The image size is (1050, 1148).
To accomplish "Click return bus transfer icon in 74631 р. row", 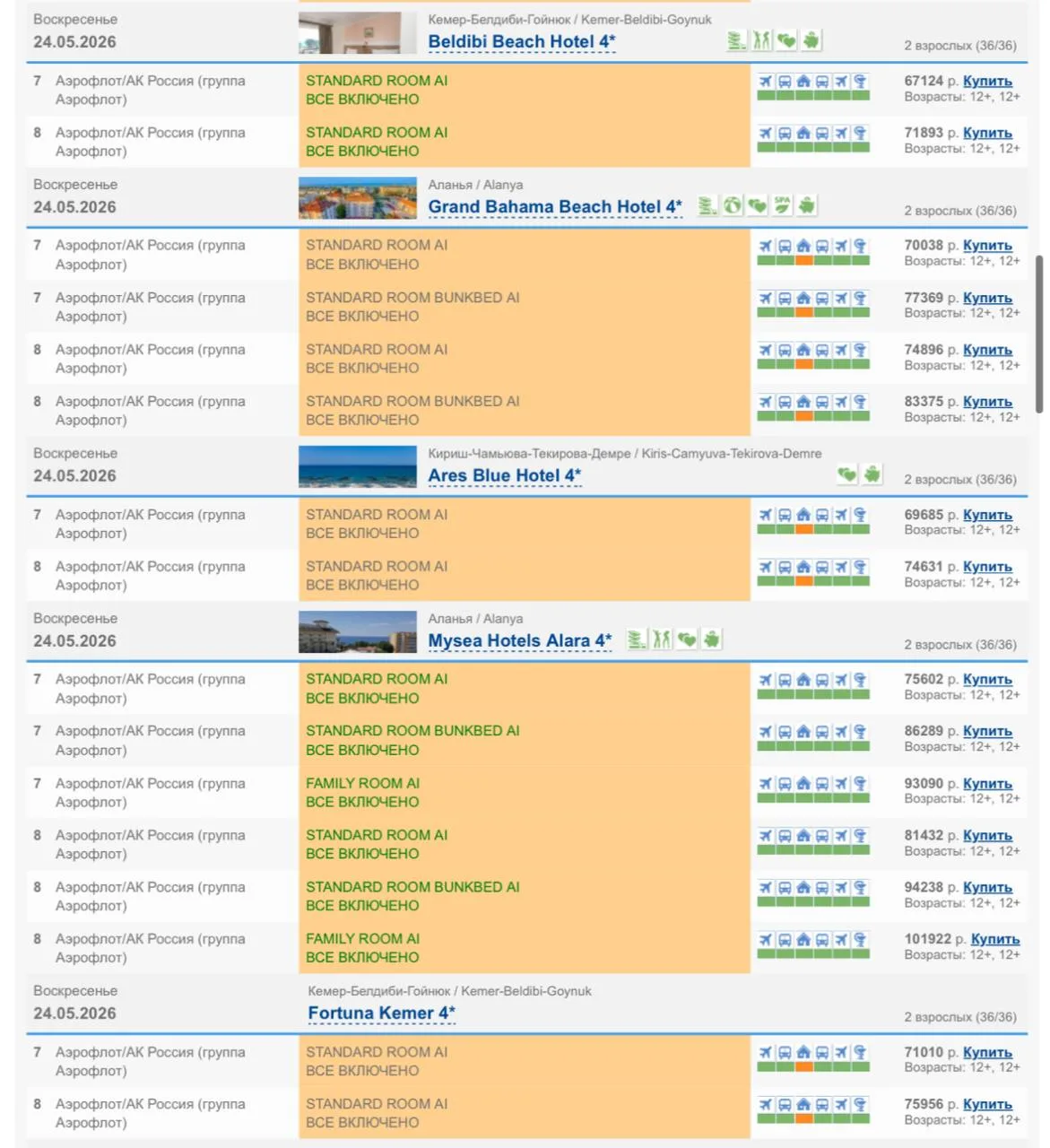I will pos(822,568).
